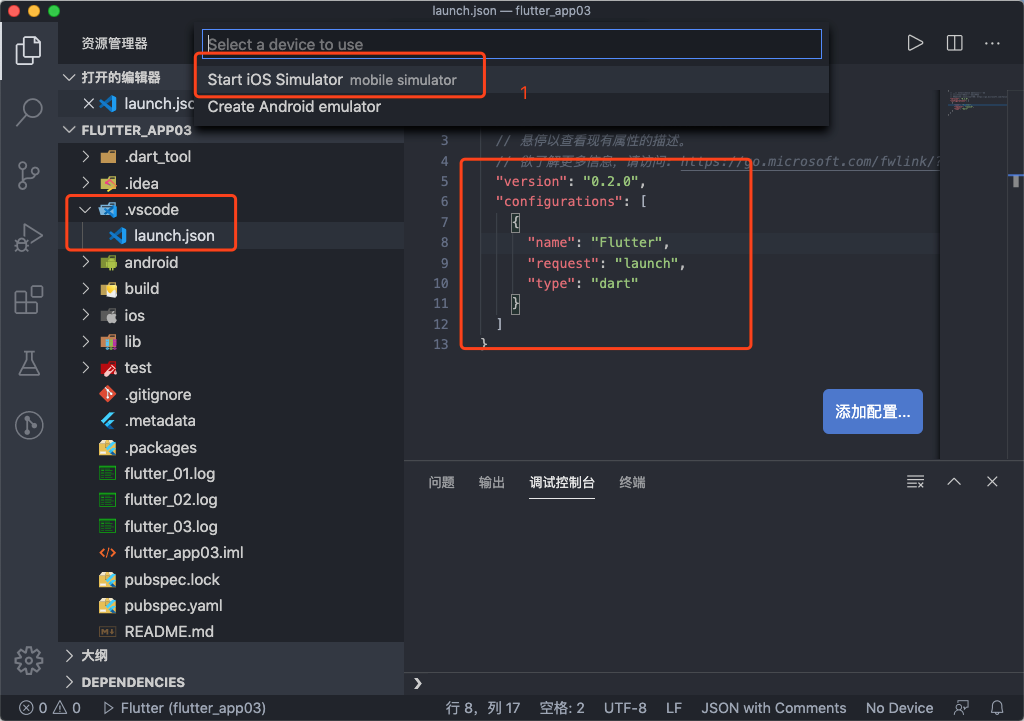Switch to the 输出 panel tab
The image size is (1024, 721).
point(491,482)
